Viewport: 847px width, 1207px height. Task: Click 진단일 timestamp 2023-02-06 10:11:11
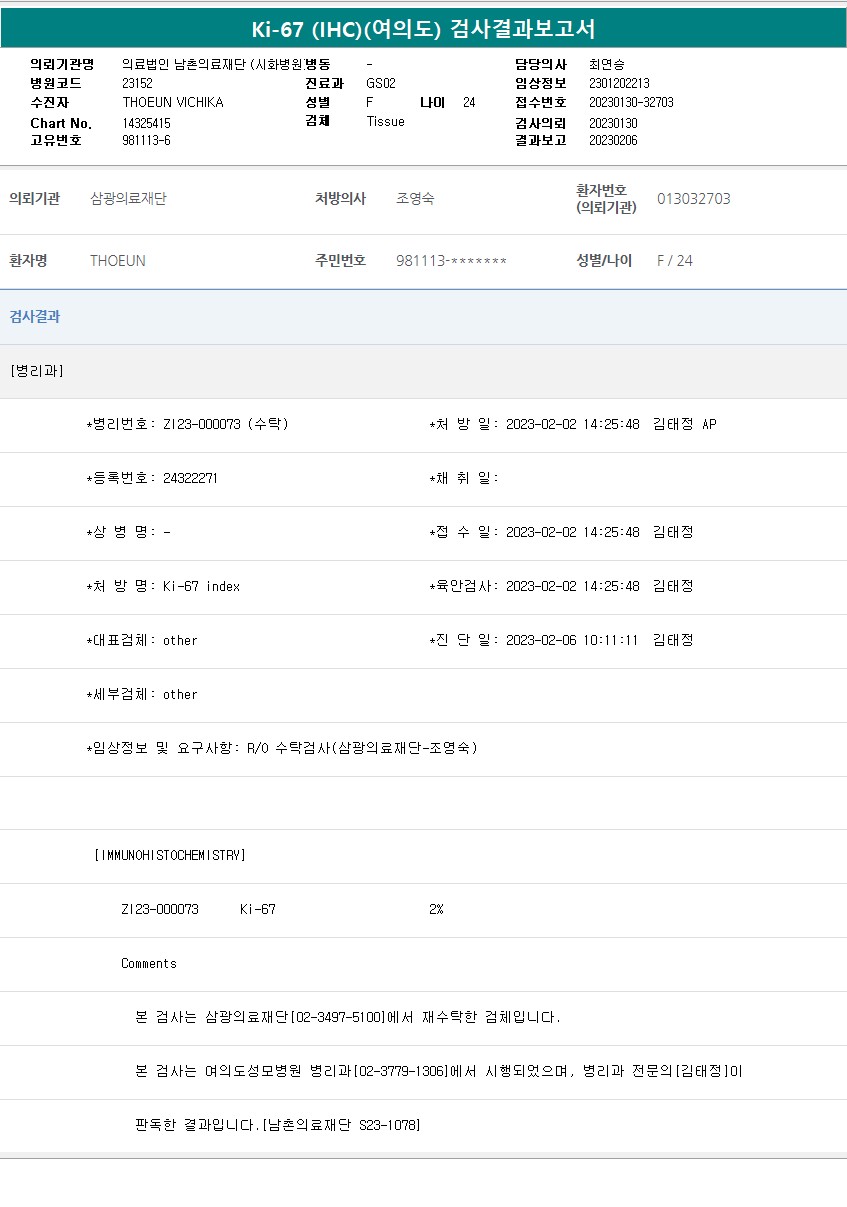tap(572, 640)
